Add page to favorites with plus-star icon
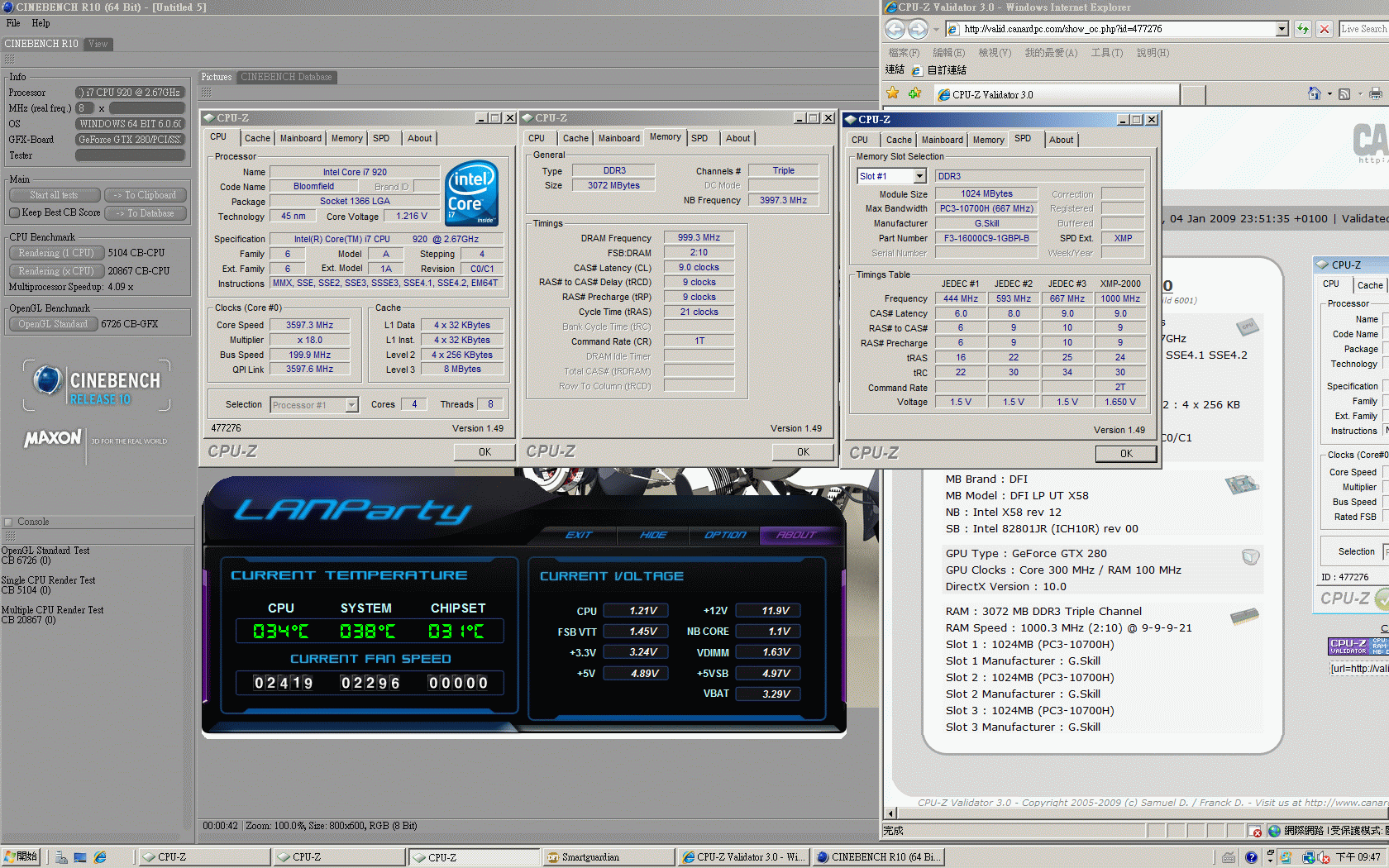 914,93
